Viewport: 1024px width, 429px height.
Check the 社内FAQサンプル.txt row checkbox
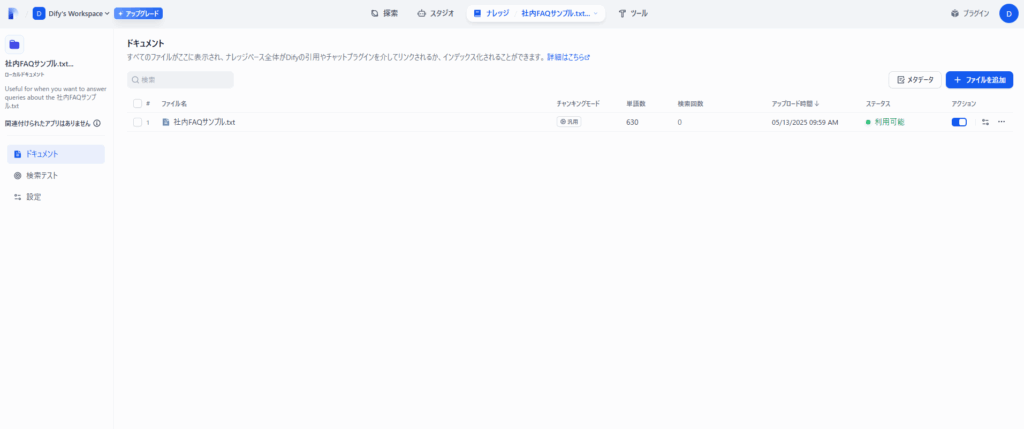coord(137,122)
